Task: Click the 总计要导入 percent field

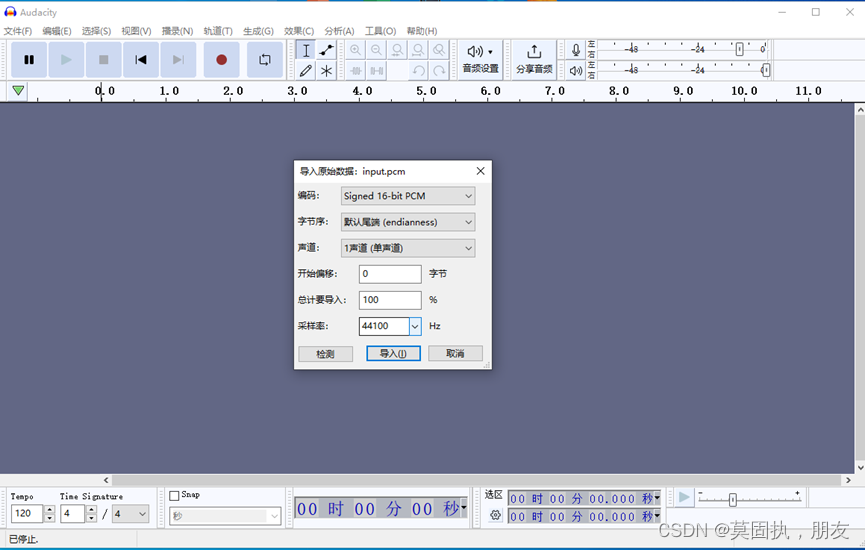Action: (x=390, y=300)
